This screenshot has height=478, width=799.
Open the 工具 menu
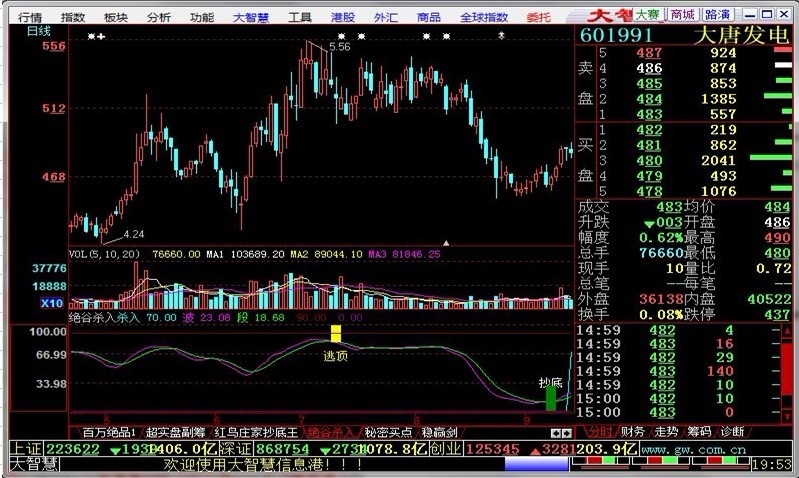(300, 17)
